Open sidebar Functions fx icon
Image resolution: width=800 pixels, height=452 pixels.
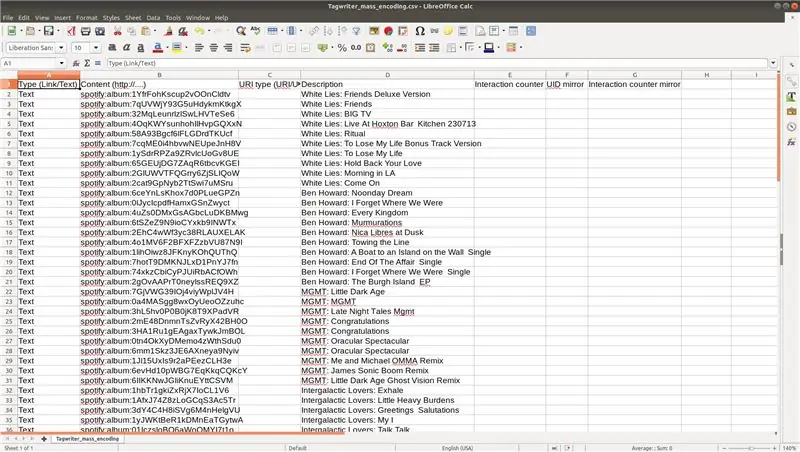(791, 142)
